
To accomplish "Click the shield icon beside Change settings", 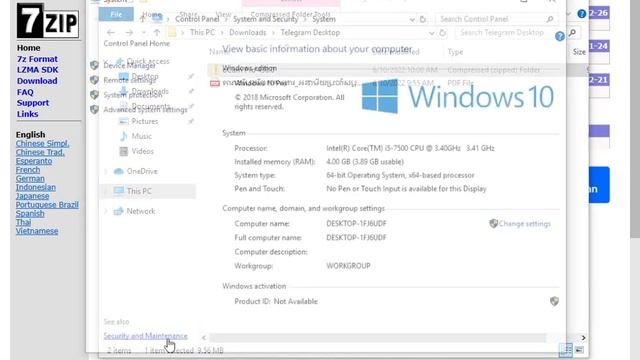I will point(493,223).
